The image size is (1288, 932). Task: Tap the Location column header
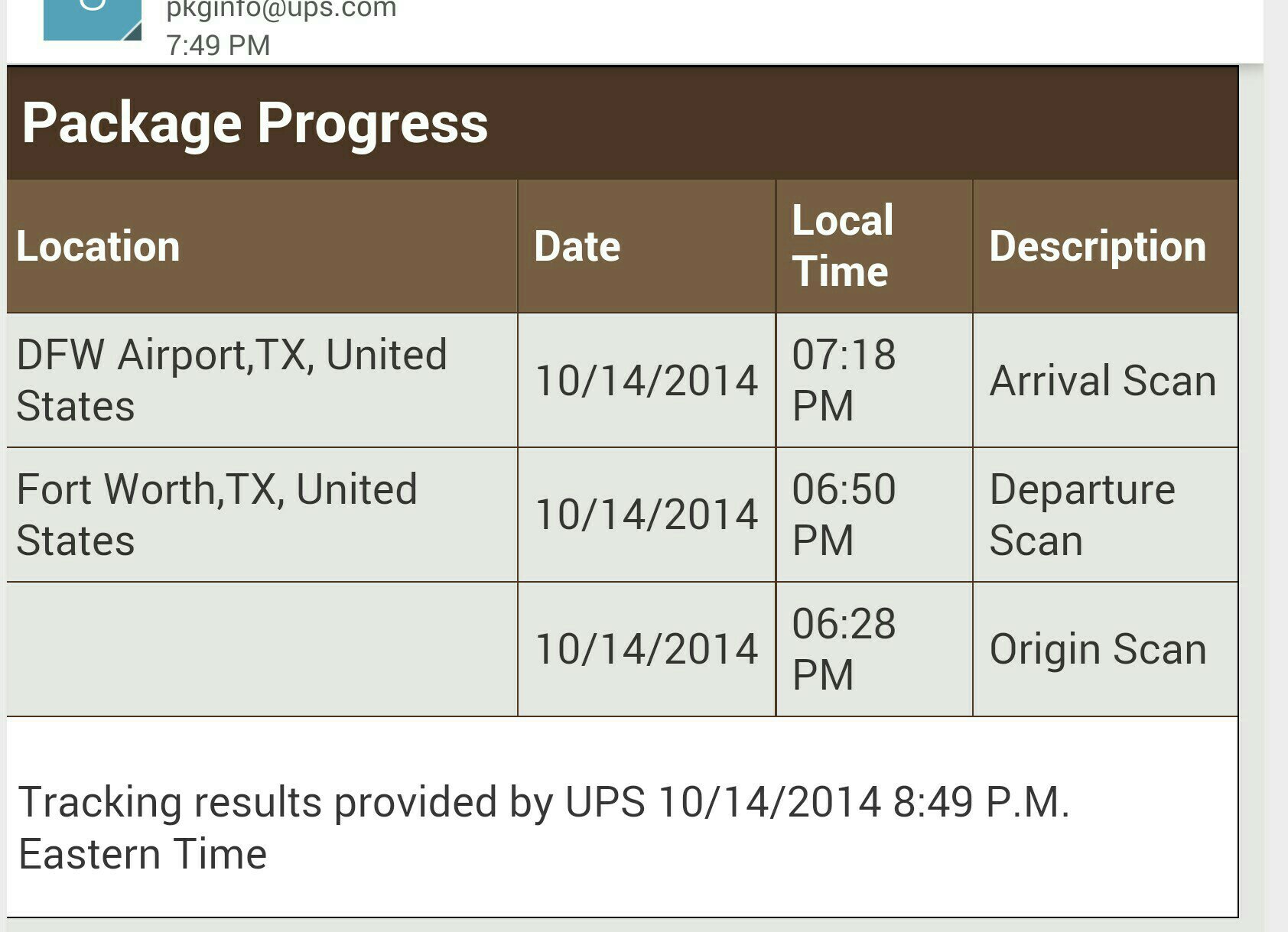[x=98, y=247]
